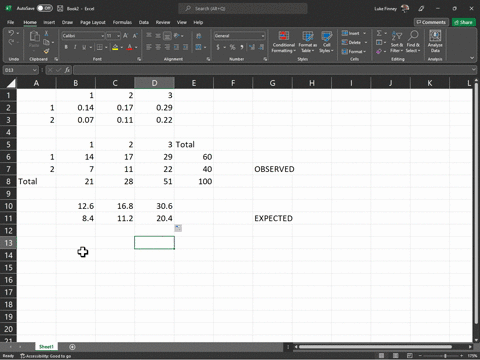The image size is (480, 360).
Task: Open Find & Select dropdown
Action: 413,42
